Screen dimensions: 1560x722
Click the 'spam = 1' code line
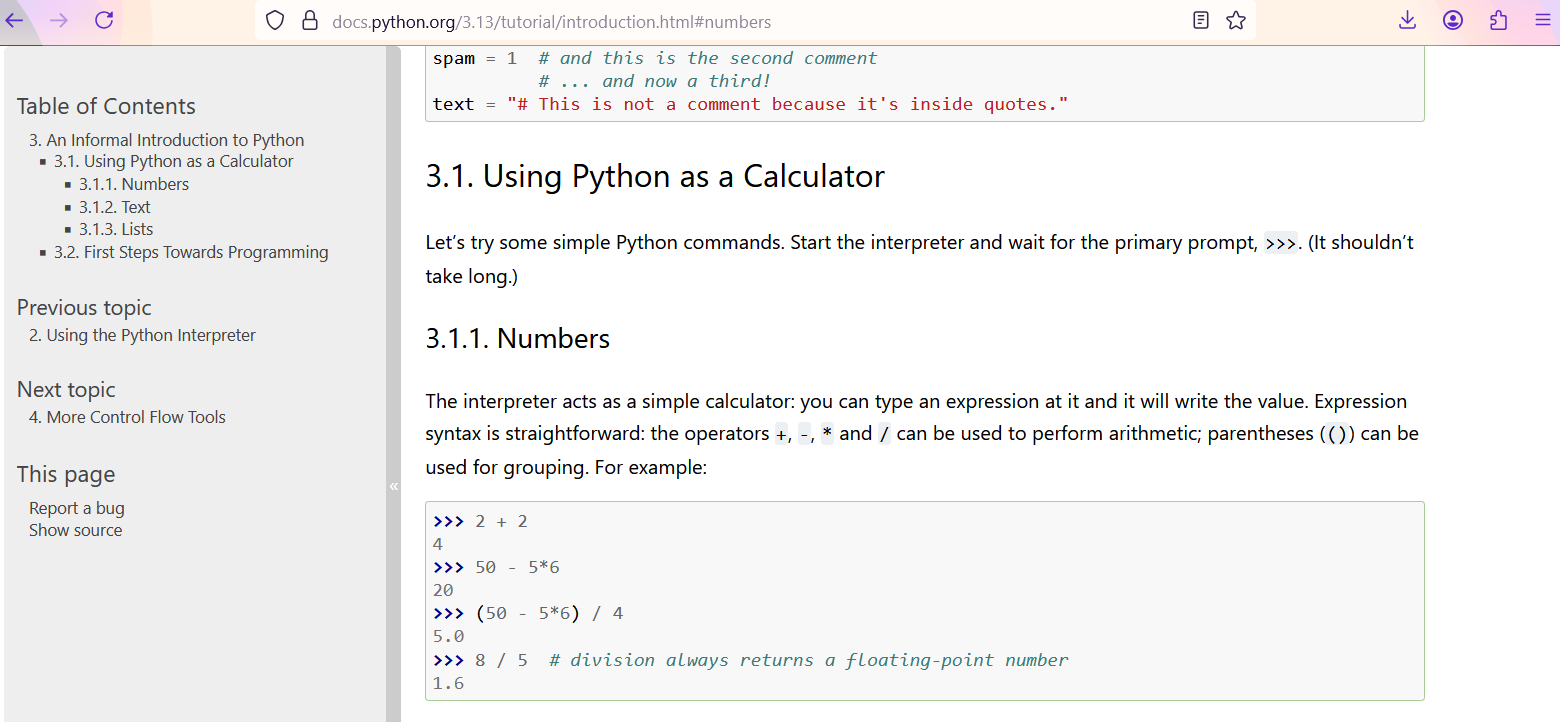475,58
